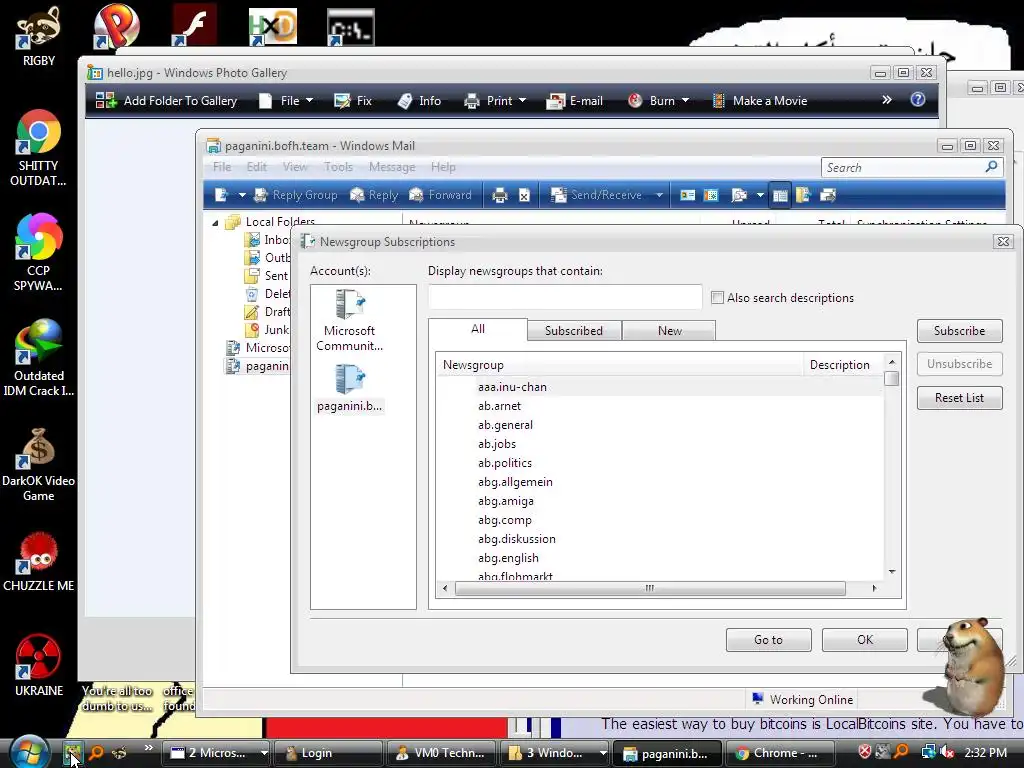Click the OK button in Newsgroup Subscriptions
Viewport: 1024px width, 768px height.
coord(865,640)
